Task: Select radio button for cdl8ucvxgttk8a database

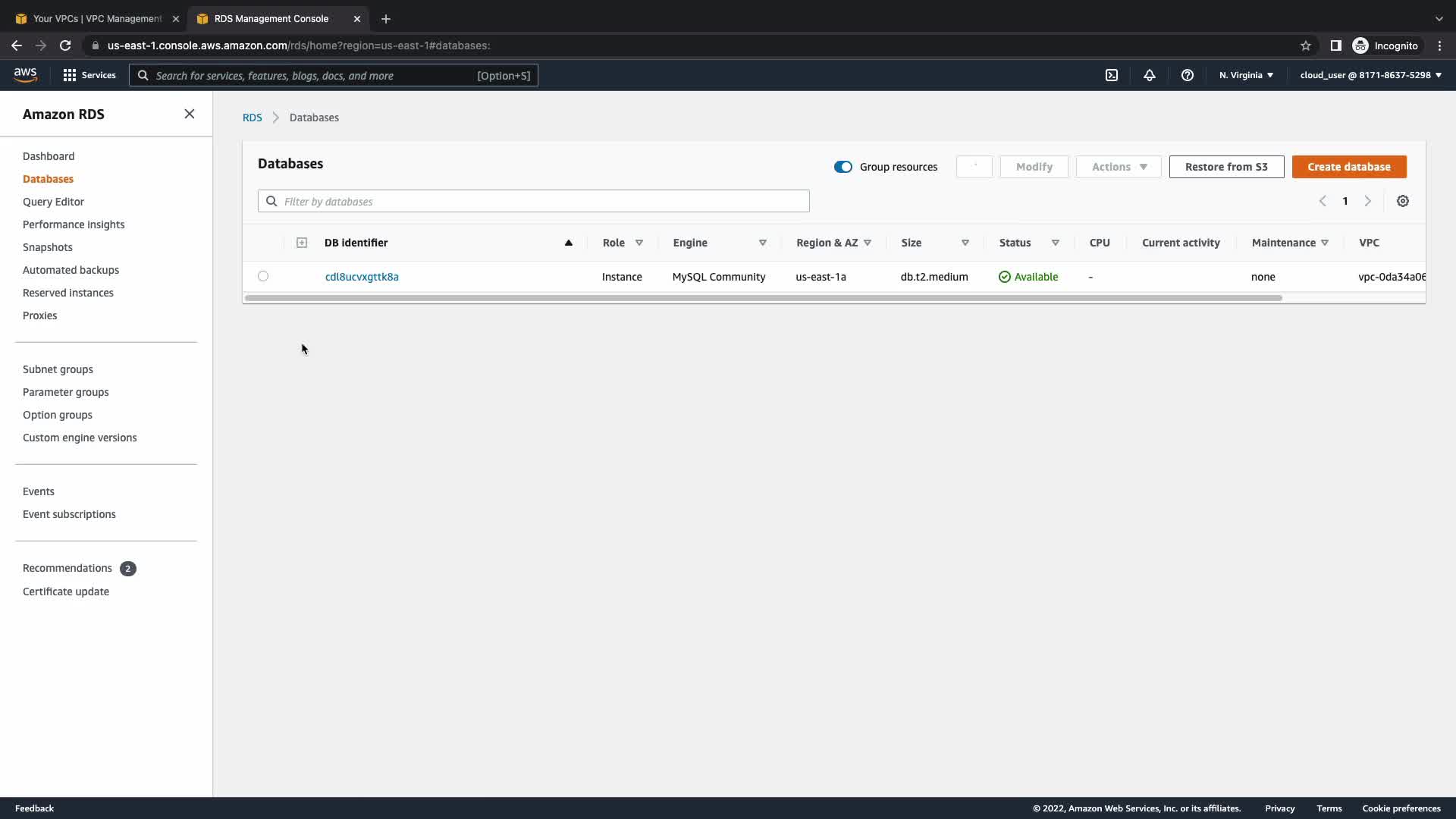Action: click(x=263, y=276)
